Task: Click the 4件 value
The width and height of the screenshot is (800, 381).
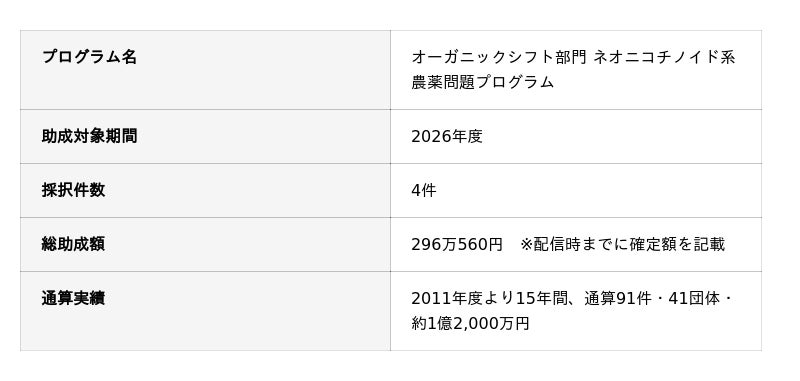Action: point(424,190)
